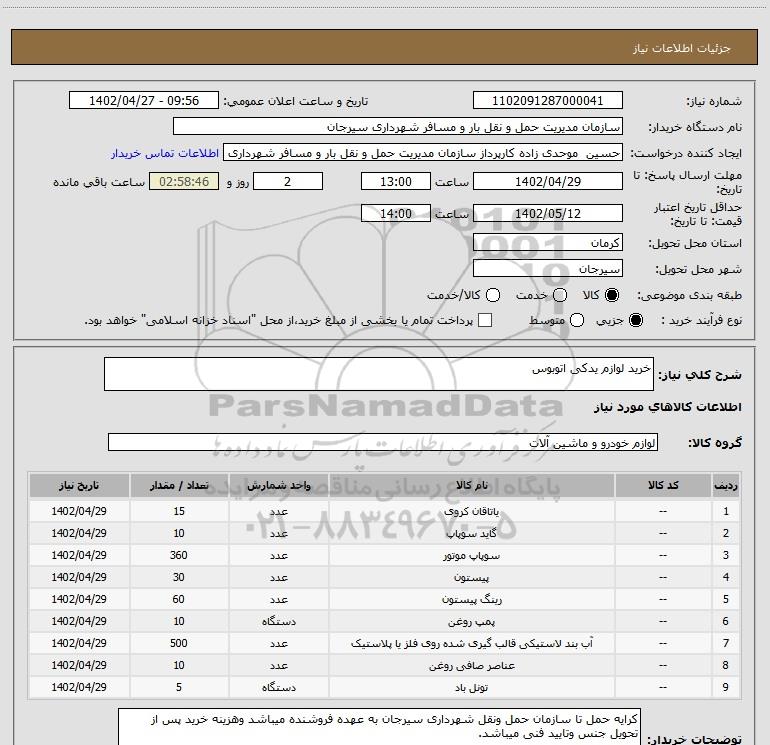Screen dimensions: 770x745
Task: Click the buyer notes text box
Action: click(x=380, y=727)
